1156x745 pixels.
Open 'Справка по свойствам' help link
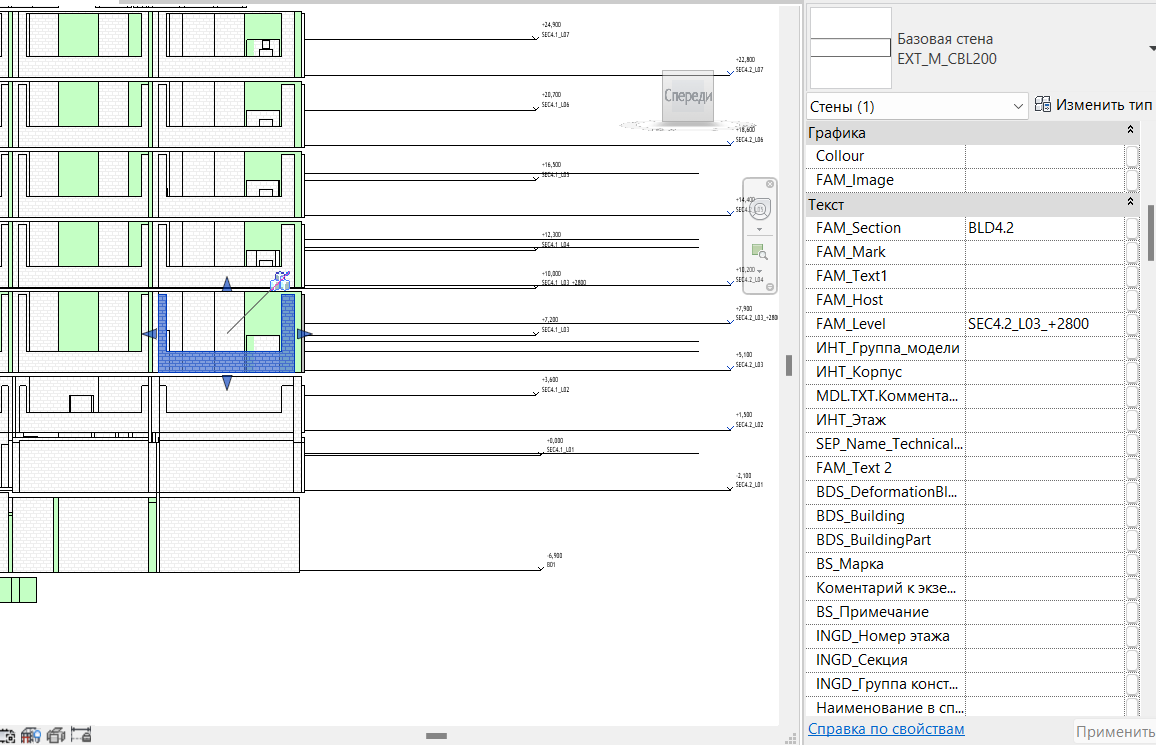click(886, 729)
